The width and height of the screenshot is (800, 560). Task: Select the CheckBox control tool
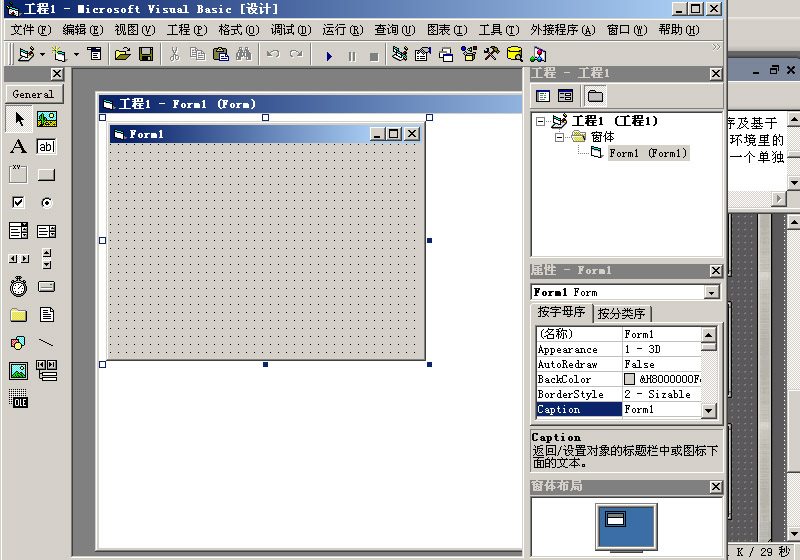click(19, 202)
